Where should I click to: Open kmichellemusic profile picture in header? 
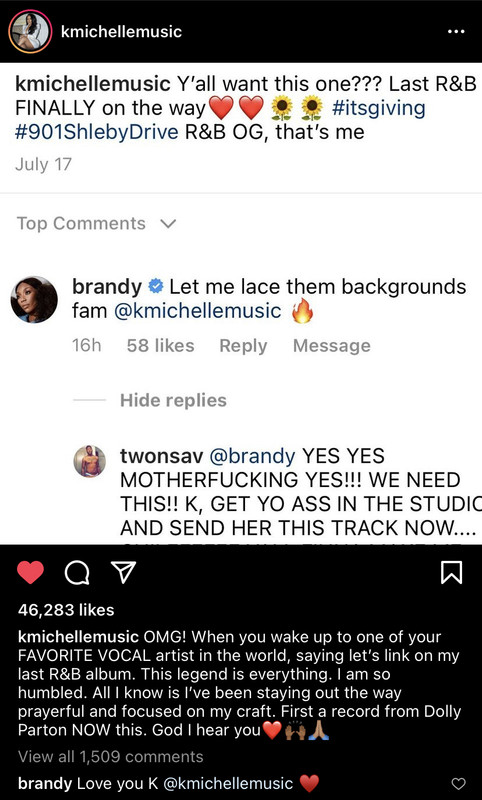tap(30, 31)
